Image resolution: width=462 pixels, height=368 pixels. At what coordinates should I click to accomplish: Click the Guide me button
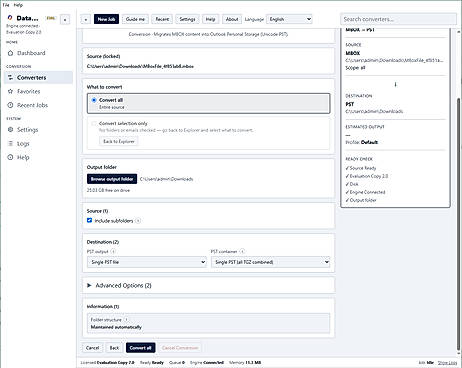(135, 19)
